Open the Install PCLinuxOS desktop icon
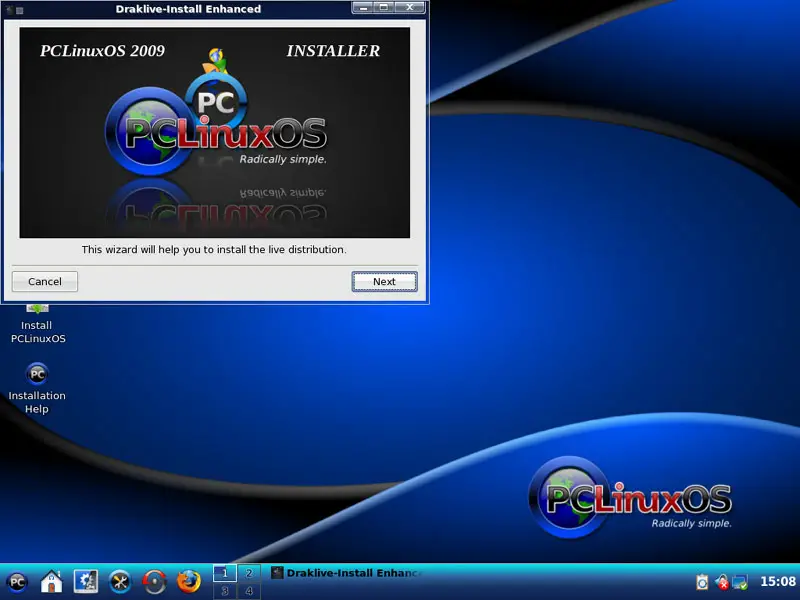This screenshot has width=800, height=600. [x=38, y=324]
